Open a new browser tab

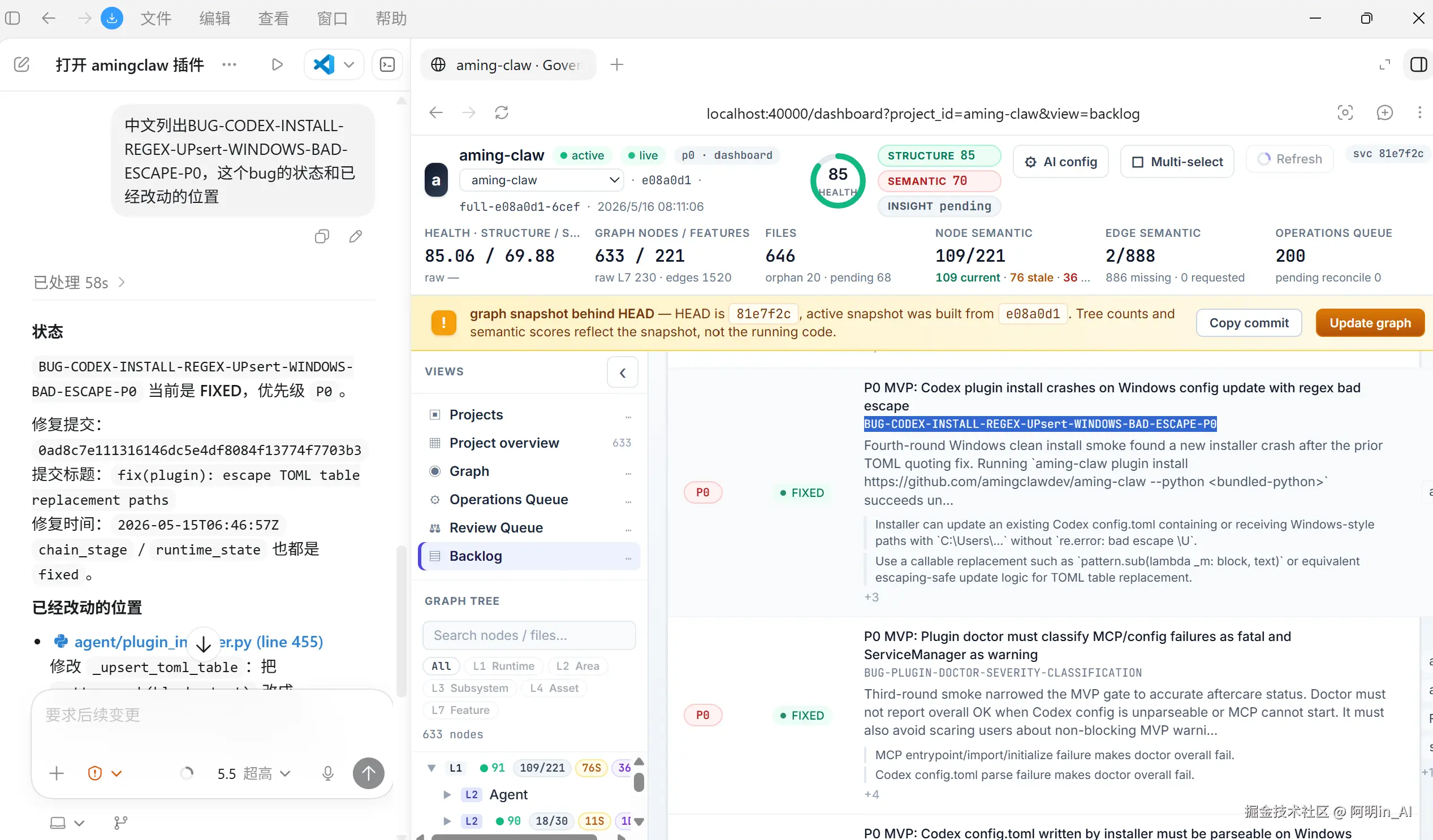point(617,65)
